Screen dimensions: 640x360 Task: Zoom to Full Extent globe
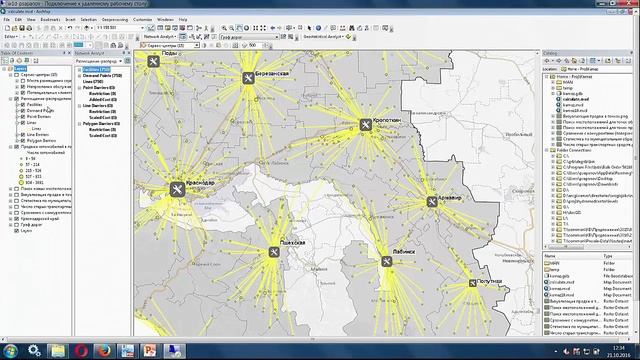247,28
